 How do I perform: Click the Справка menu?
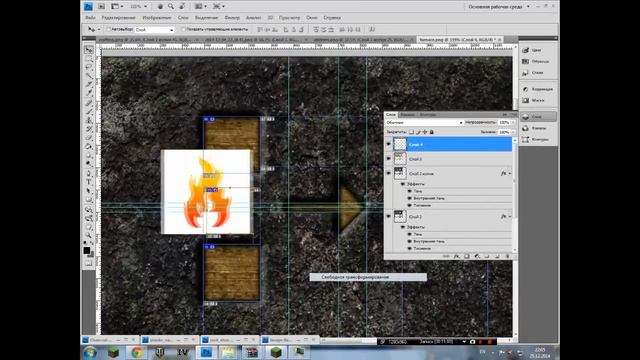332,18
